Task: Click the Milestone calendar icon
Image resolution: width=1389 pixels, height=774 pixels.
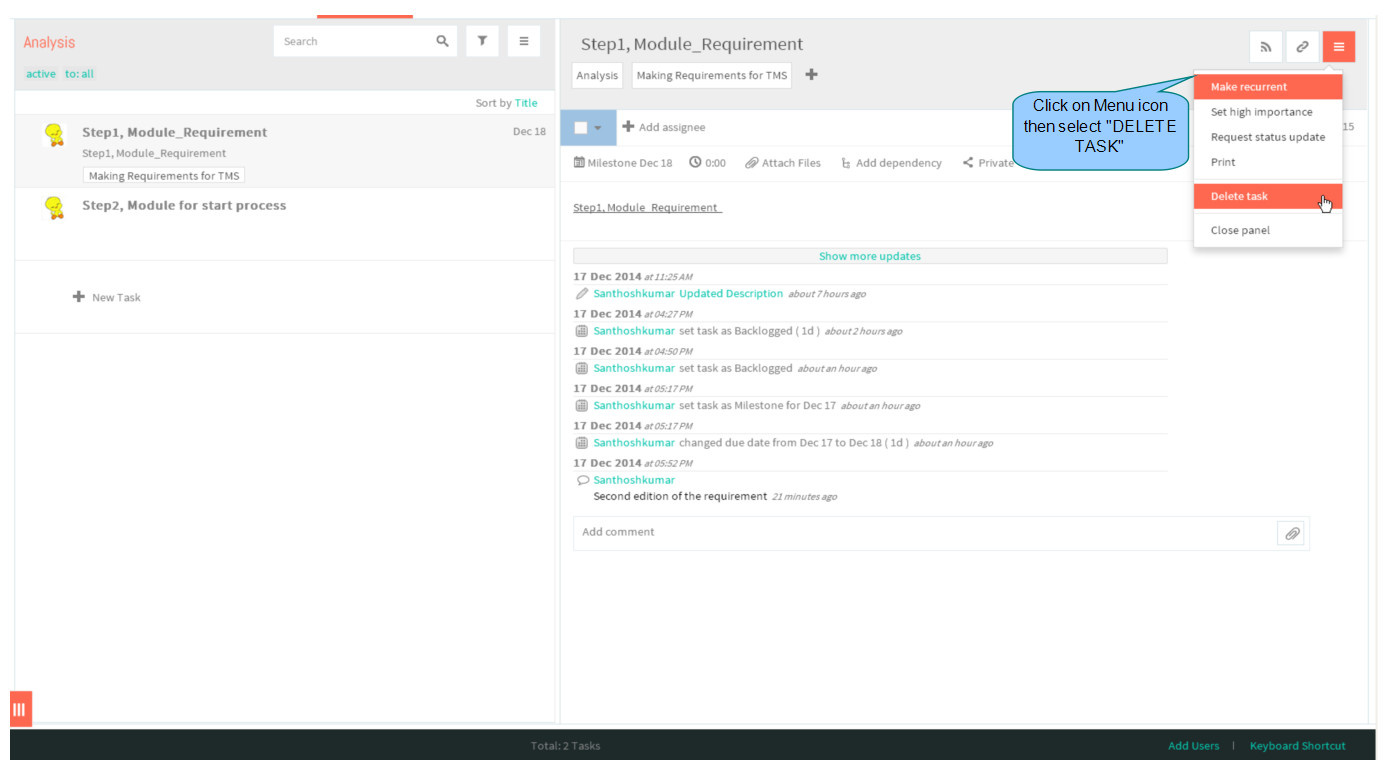Action: point(579,162)
